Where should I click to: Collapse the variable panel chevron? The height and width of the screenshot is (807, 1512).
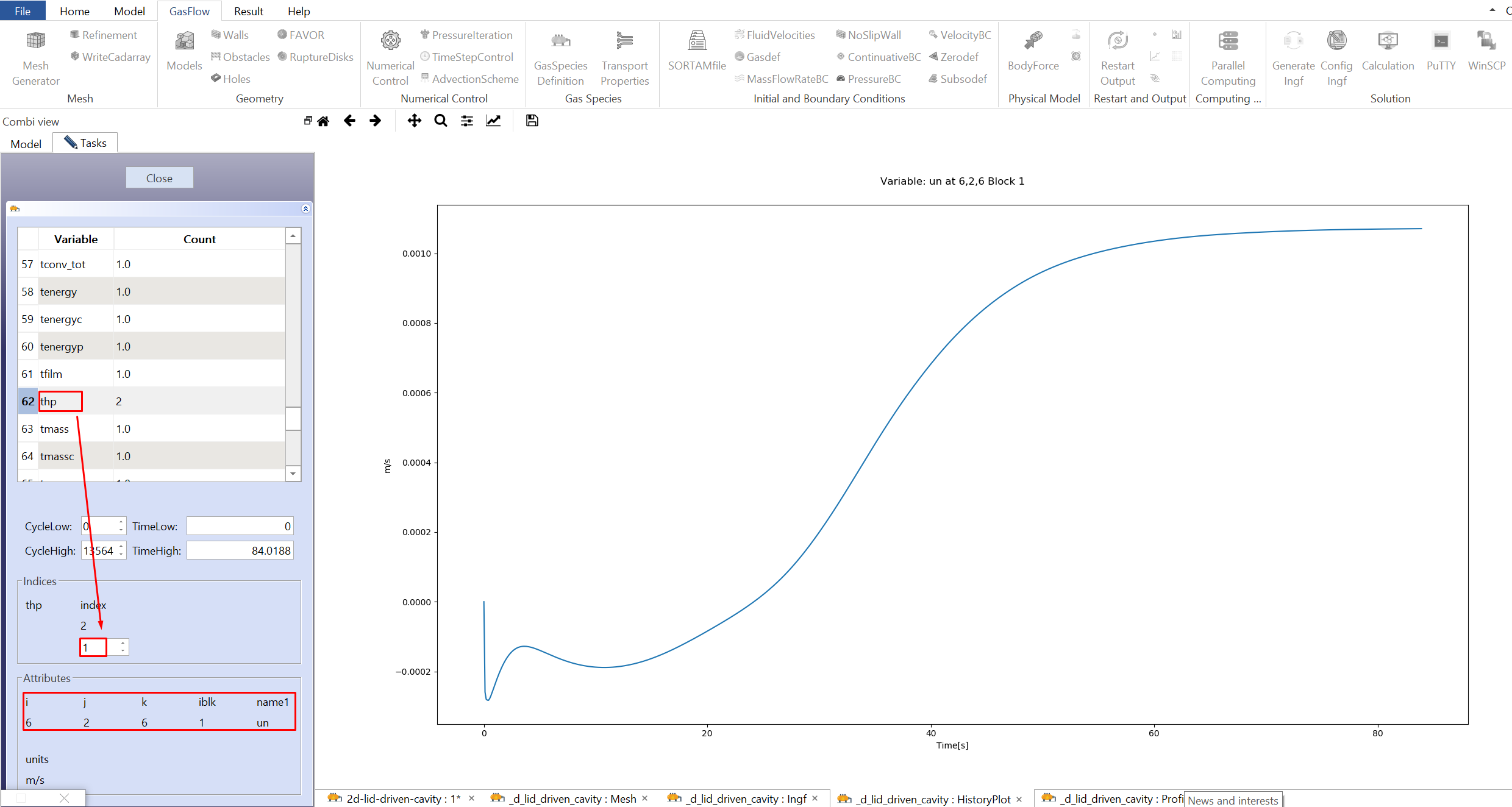pyautogui.click(x=305, y=209)
